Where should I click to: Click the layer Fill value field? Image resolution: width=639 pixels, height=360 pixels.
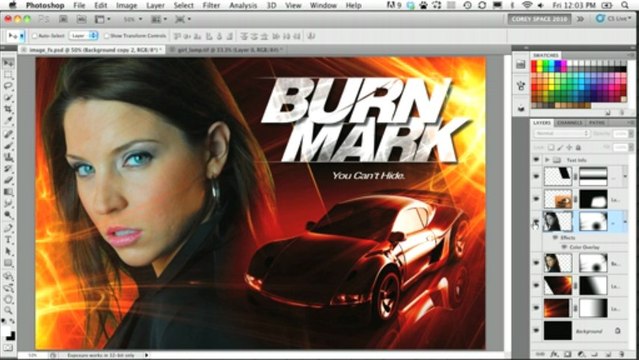click(x=621, y=147)
